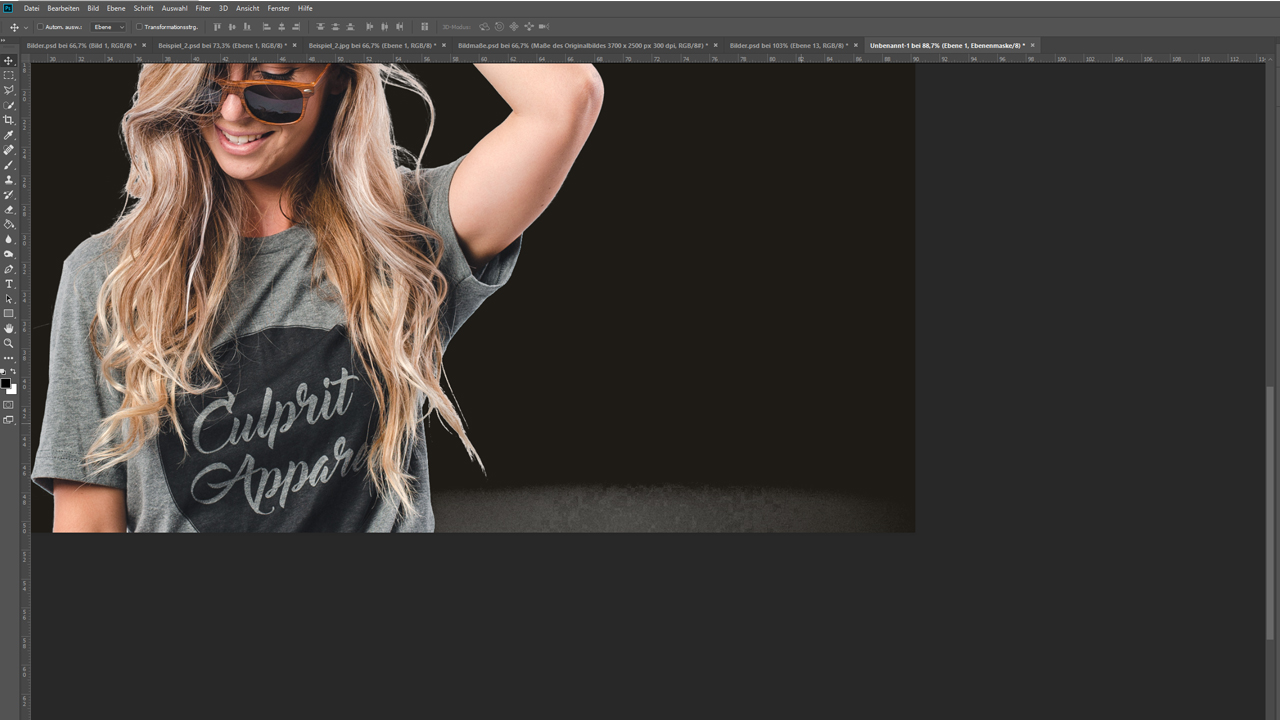Select the Type tool

tap(9, 284)
